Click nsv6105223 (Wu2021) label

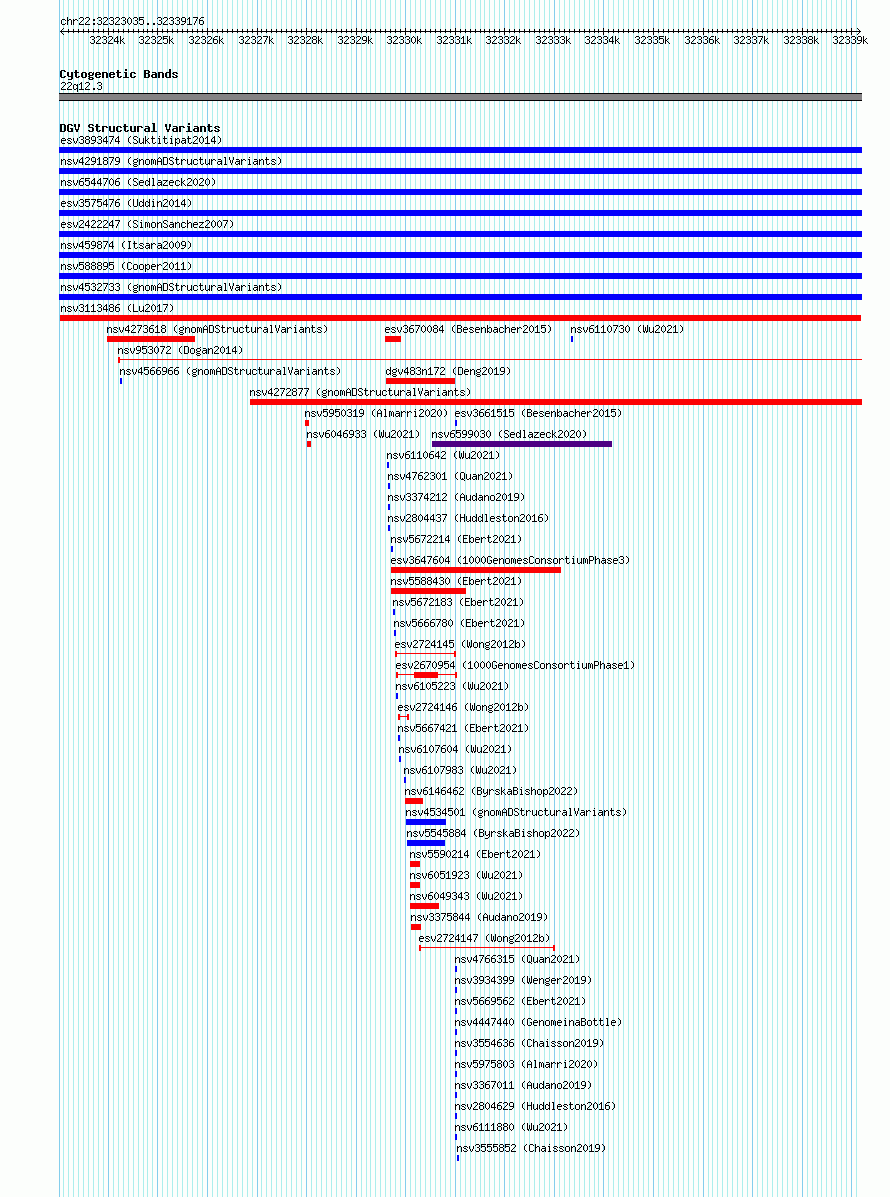[453, 686]
